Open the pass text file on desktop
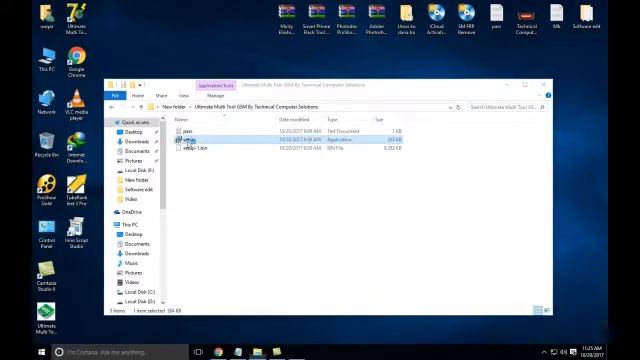Screen dimensions: 640x360 pyautogui.click(x=496, y=17)
